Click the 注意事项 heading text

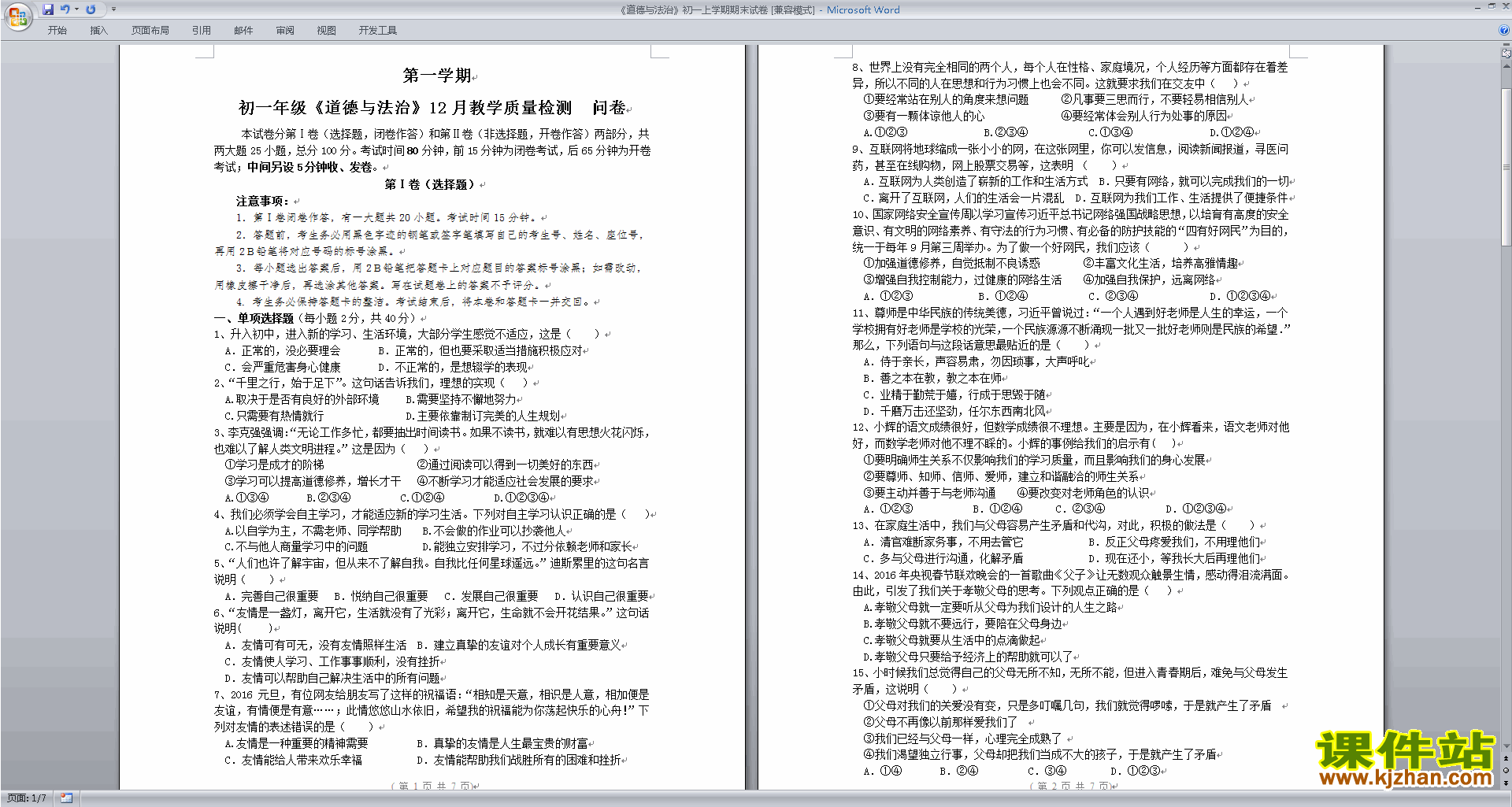coord(262,201)
